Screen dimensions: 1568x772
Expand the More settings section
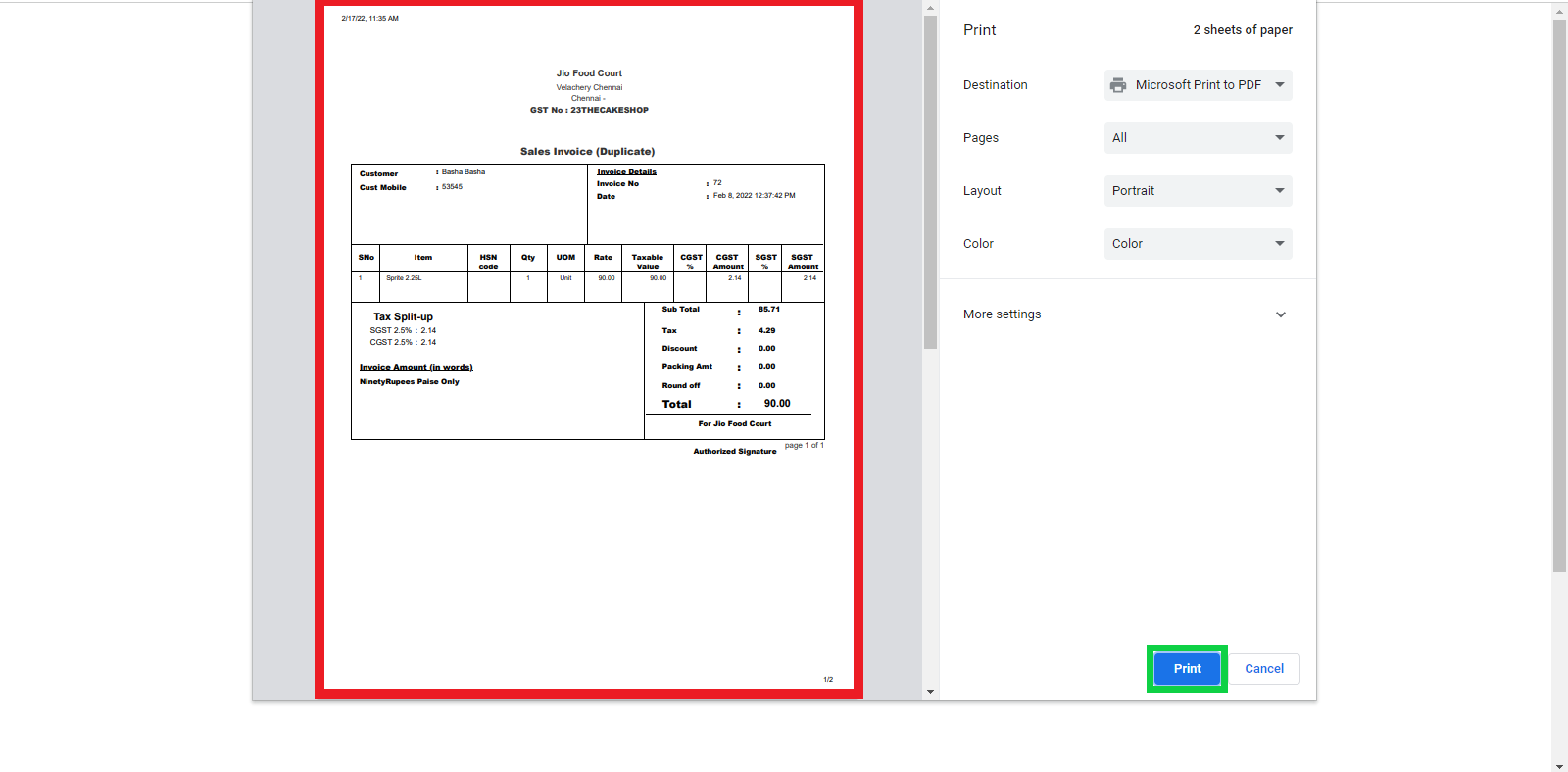[x=1127, y=314]
